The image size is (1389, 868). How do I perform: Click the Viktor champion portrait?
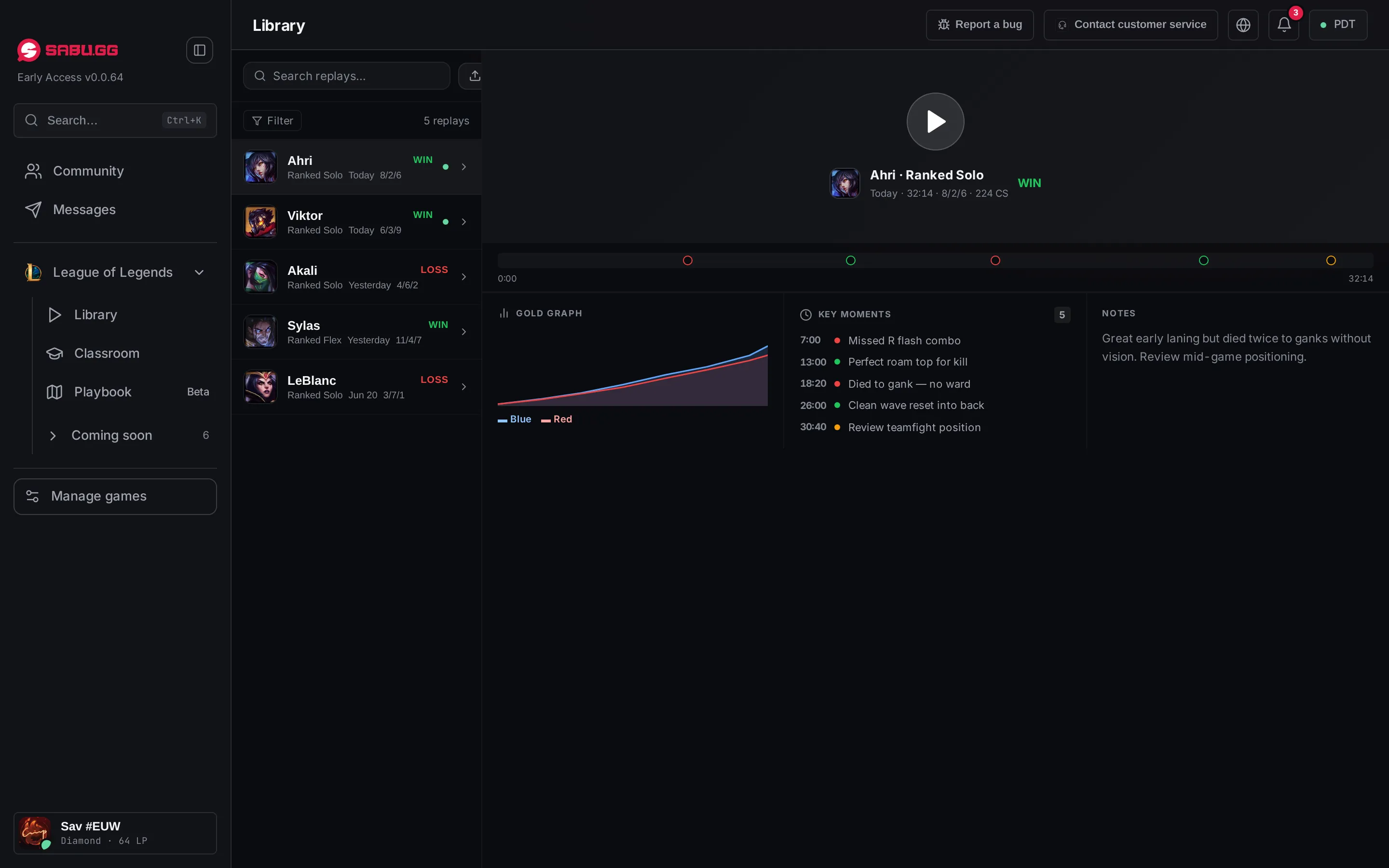(x=260, y=222)
